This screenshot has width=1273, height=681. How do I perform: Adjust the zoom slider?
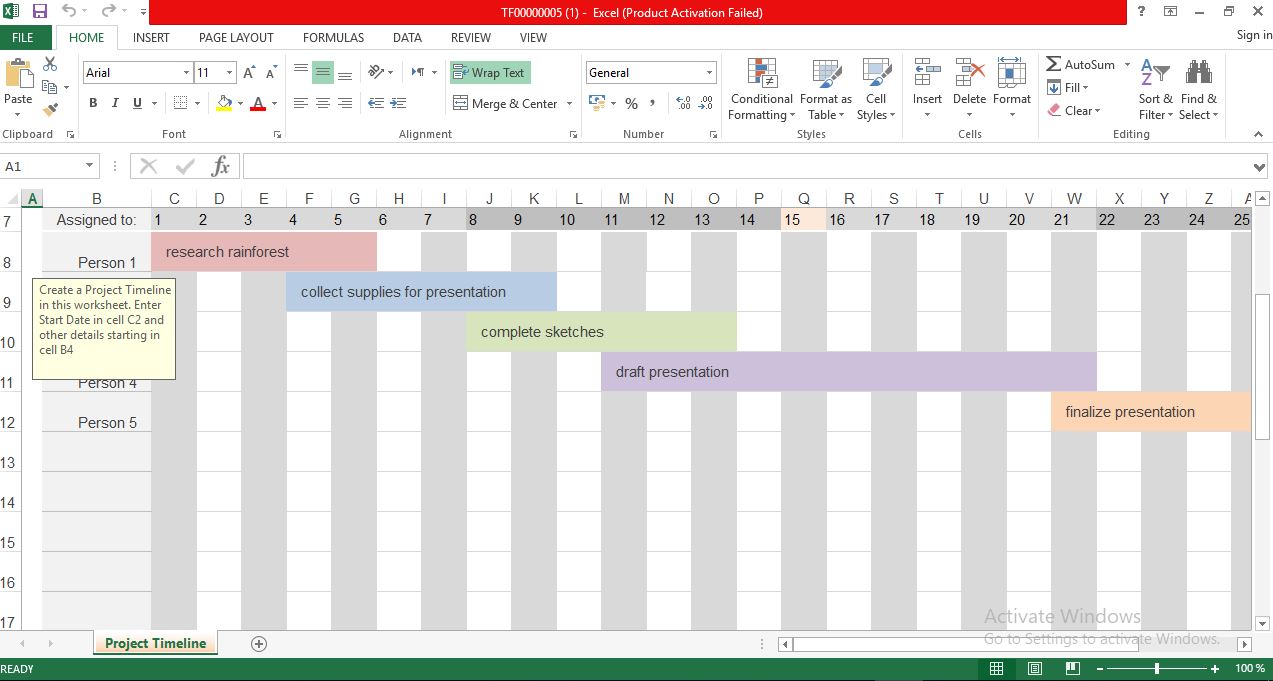(1156, 668)
